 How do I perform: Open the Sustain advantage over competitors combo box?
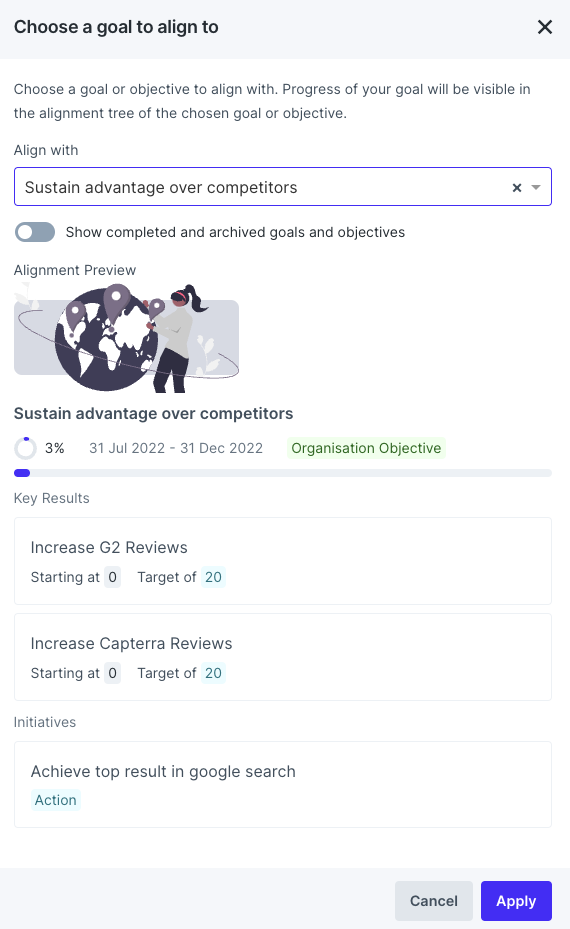(x=283, y=187)
